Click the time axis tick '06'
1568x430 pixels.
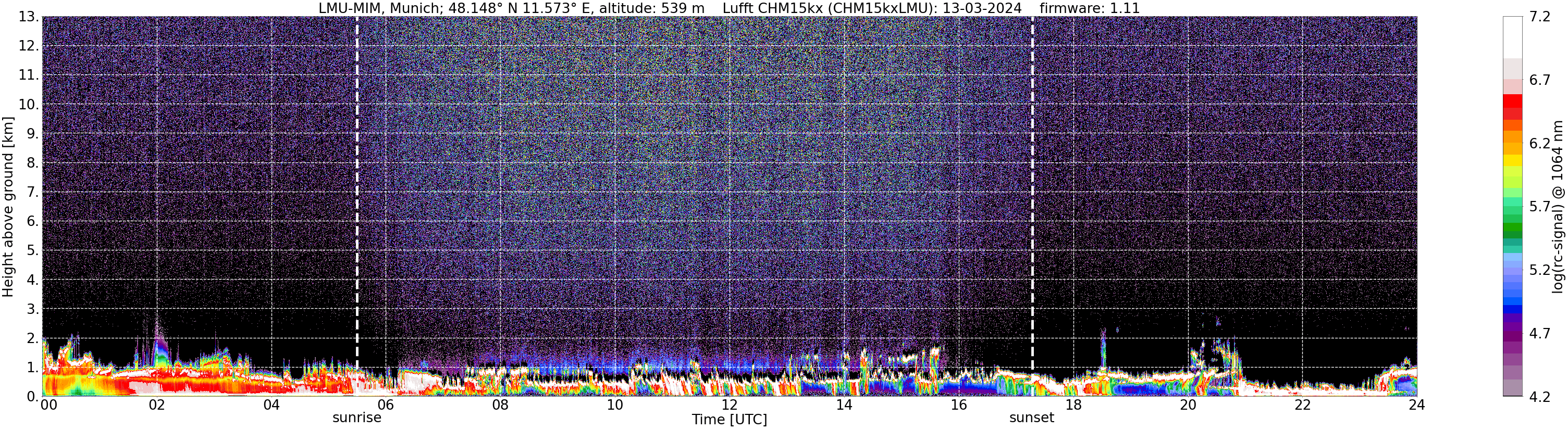(x=386, y=405)
